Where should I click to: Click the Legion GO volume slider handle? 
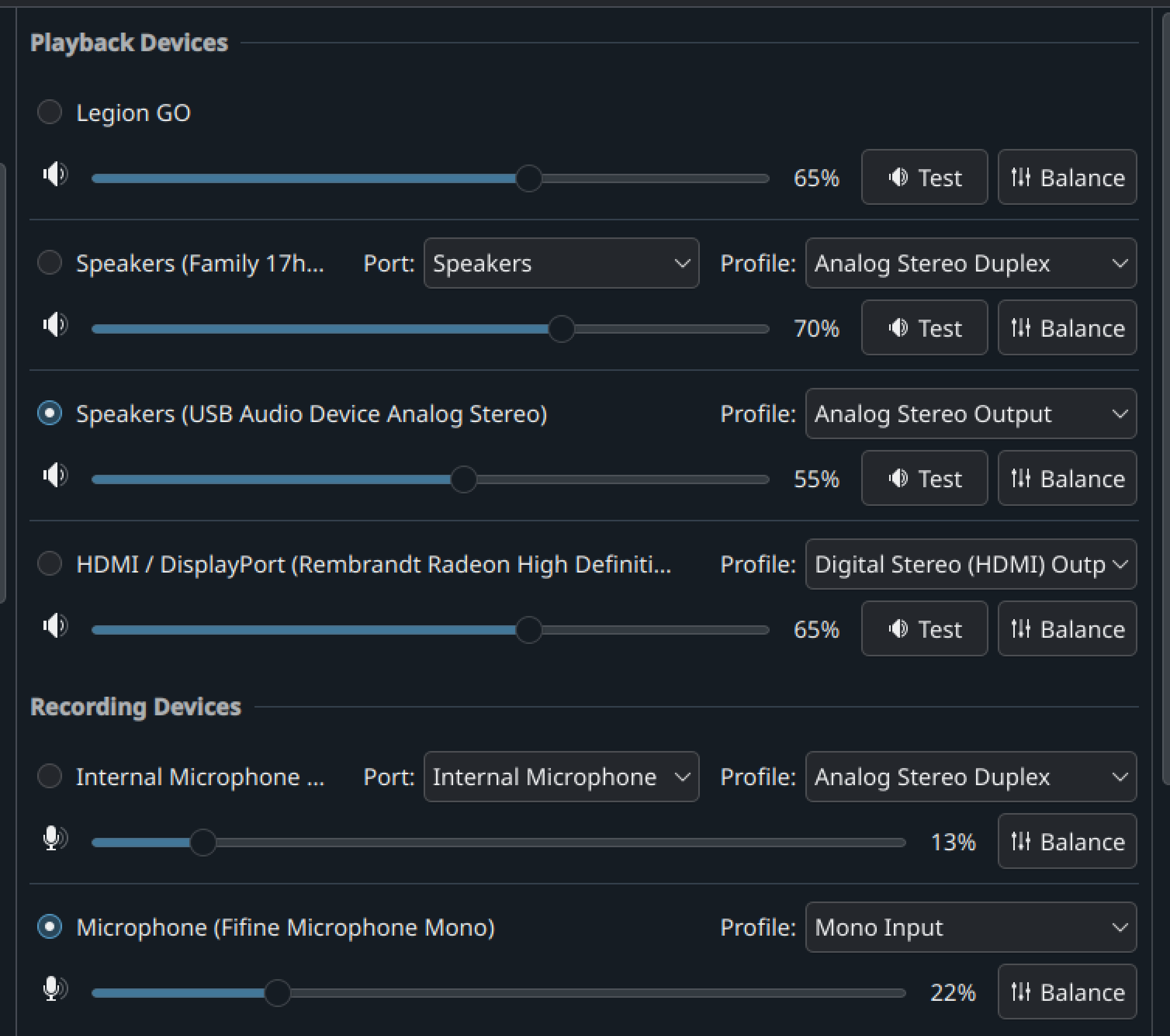pyautogui.click(x=528, y=178)
